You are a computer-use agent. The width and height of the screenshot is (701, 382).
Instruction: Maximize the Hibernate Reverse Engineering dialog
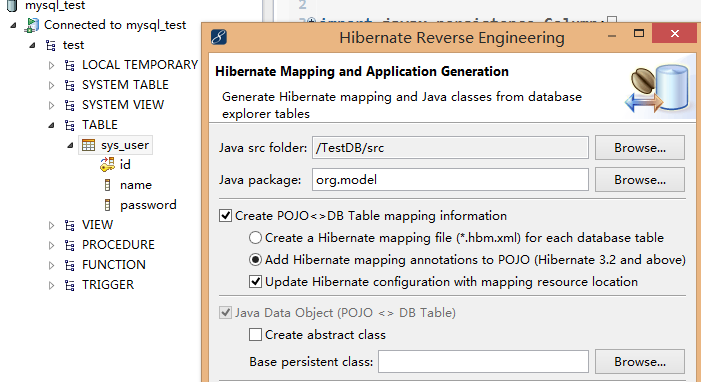(x=639, y=34)
